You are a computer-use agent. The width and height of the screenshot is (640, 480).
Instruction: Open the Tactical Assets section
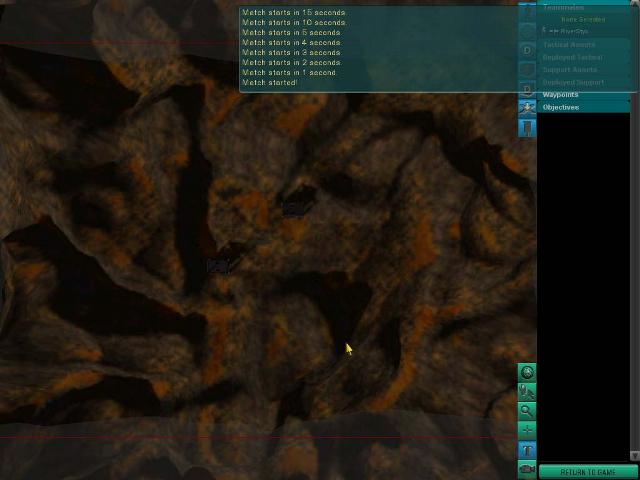[583, 44]
